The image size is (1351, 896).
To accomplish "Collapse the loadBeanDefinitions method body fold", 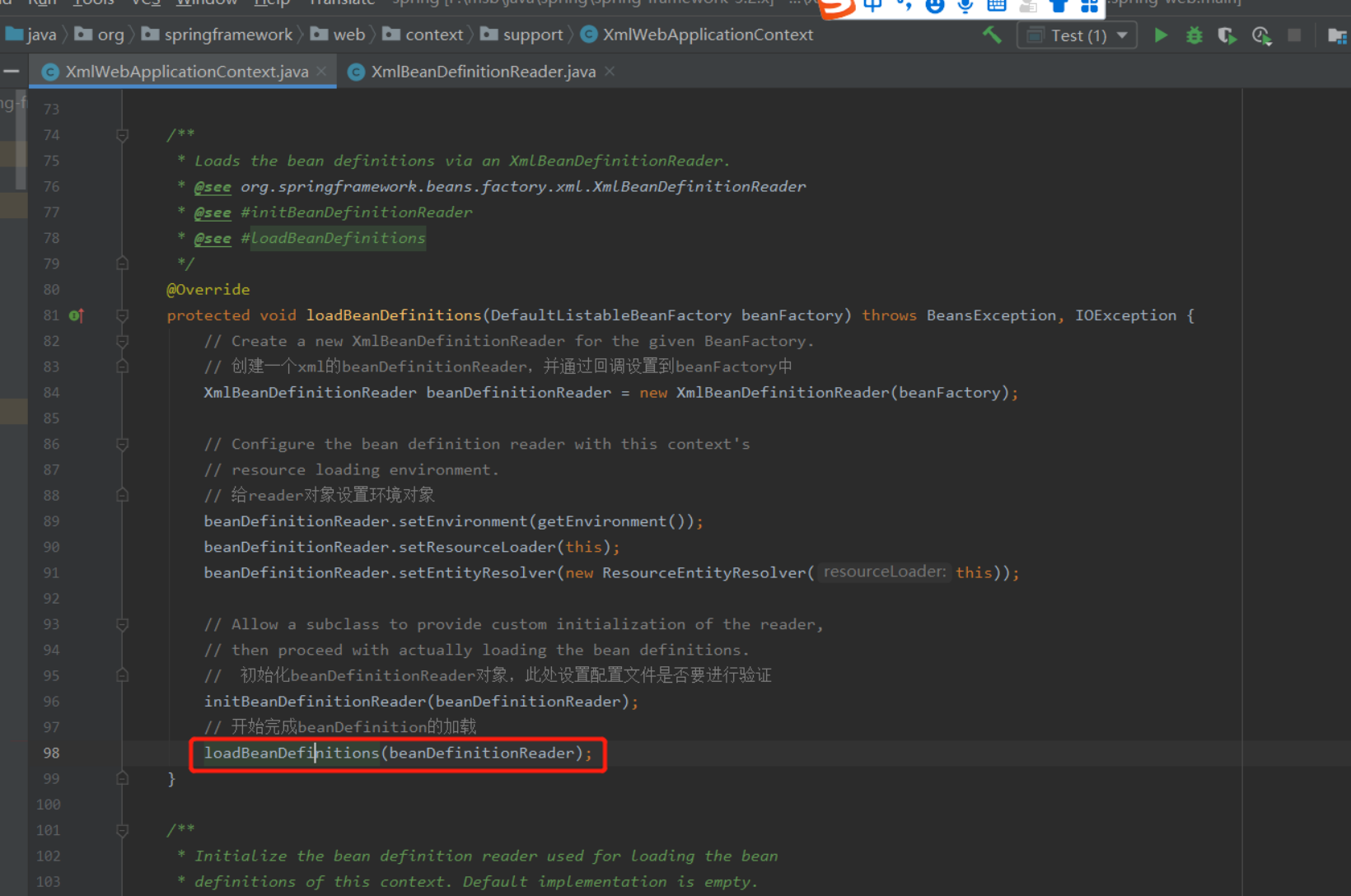I will point(122,315).
